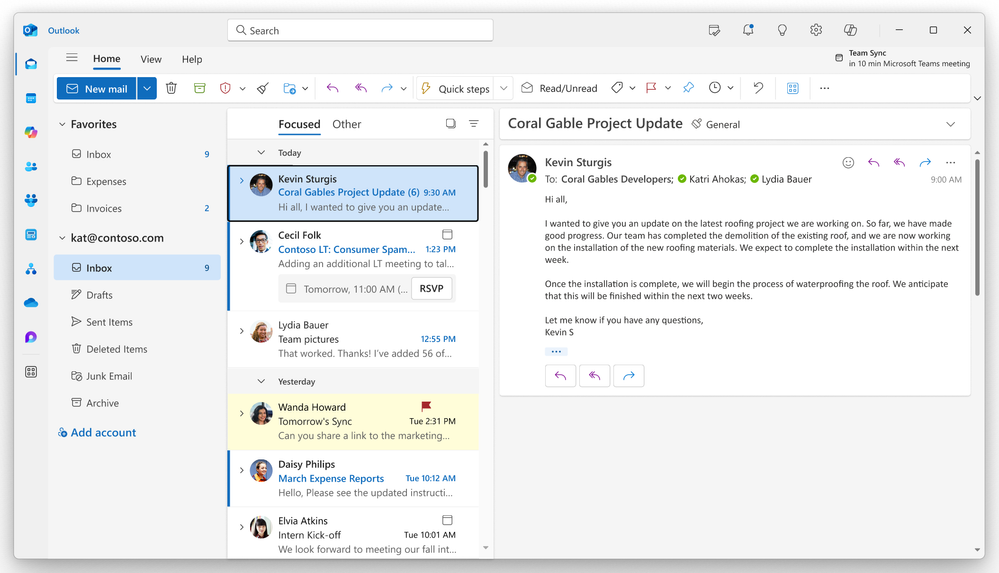Switch to the Other inbox tab
999x573 pixels.
coord(347,124)
